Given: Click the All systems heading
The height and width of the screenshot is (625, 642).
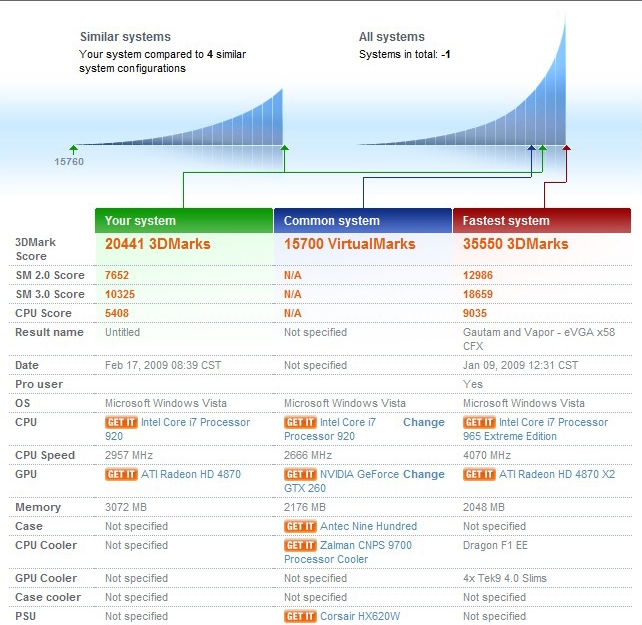Looking at the screenshot, I should 392,37.
